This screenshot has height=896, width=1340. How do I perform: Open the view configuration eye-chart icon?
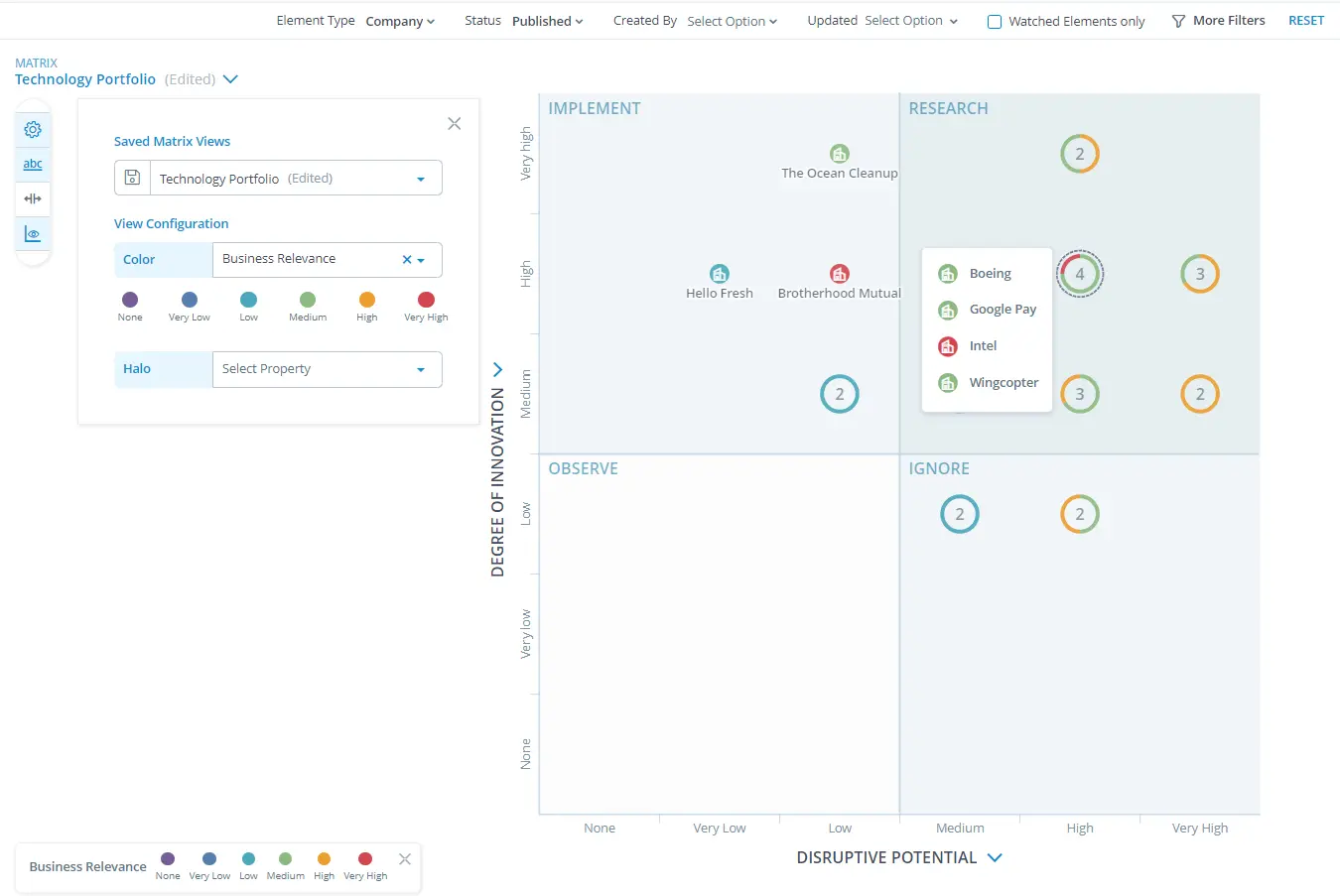[33, 234]
